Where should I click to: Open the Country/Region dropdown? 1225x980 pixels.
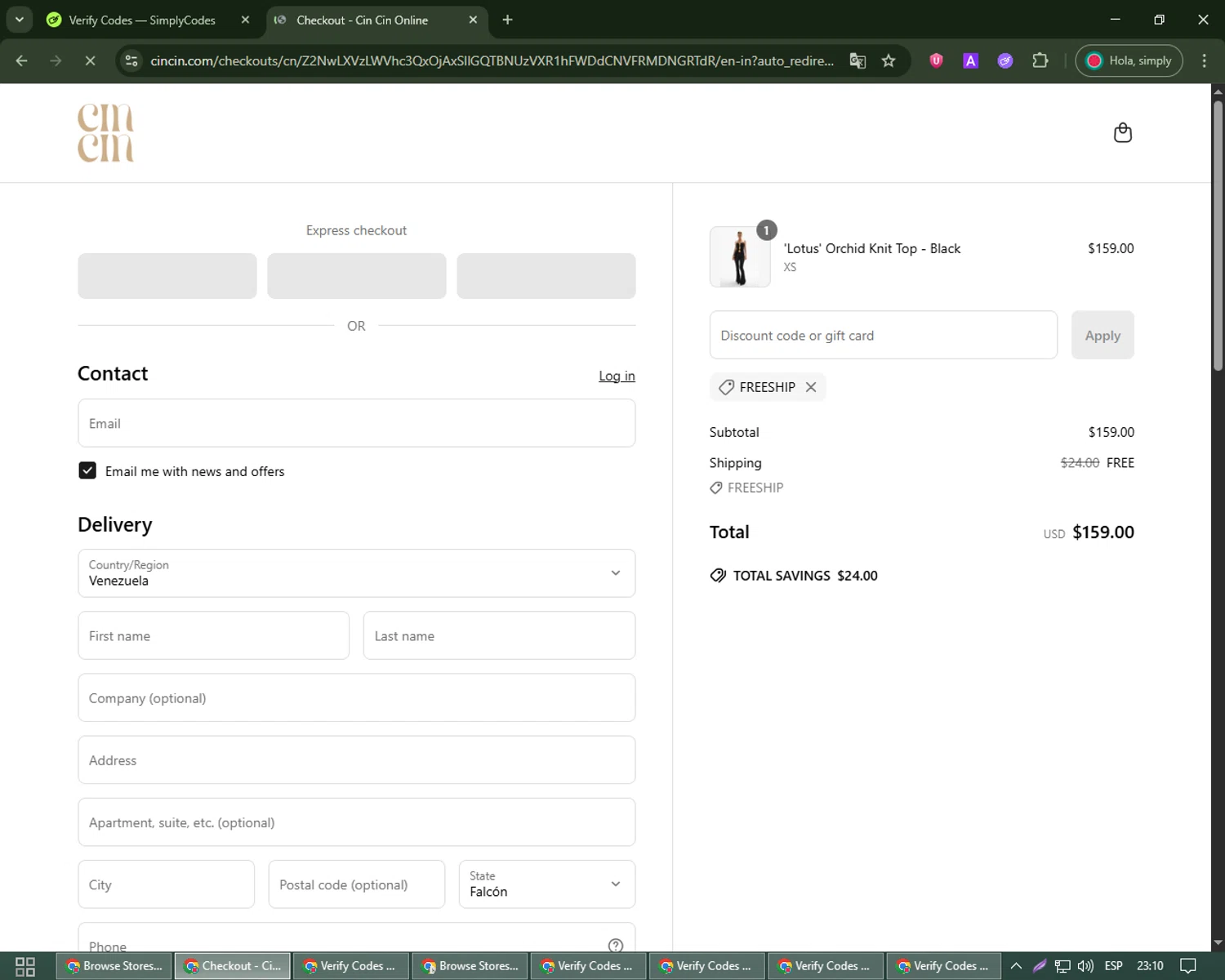(x=356, y=573)
